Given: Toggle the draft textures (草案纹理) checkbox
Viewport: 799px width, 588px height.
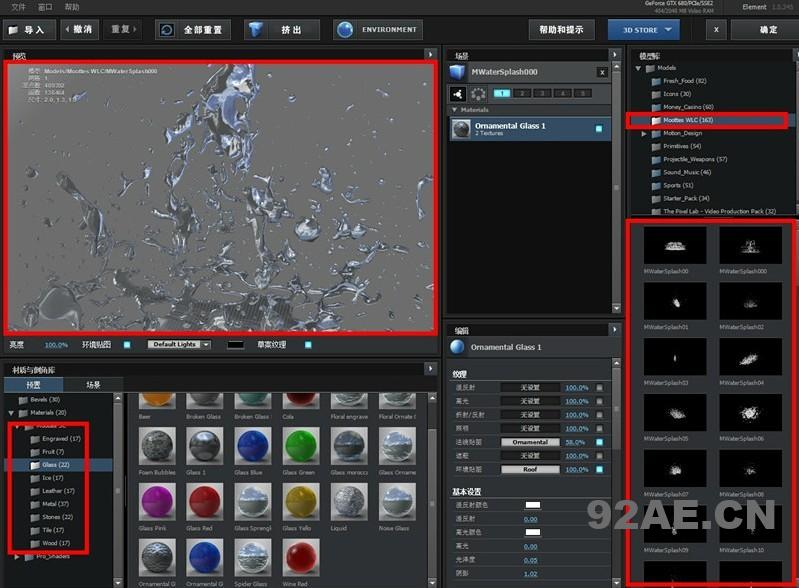Looking at the screenshot, I should tap(308, 345).
